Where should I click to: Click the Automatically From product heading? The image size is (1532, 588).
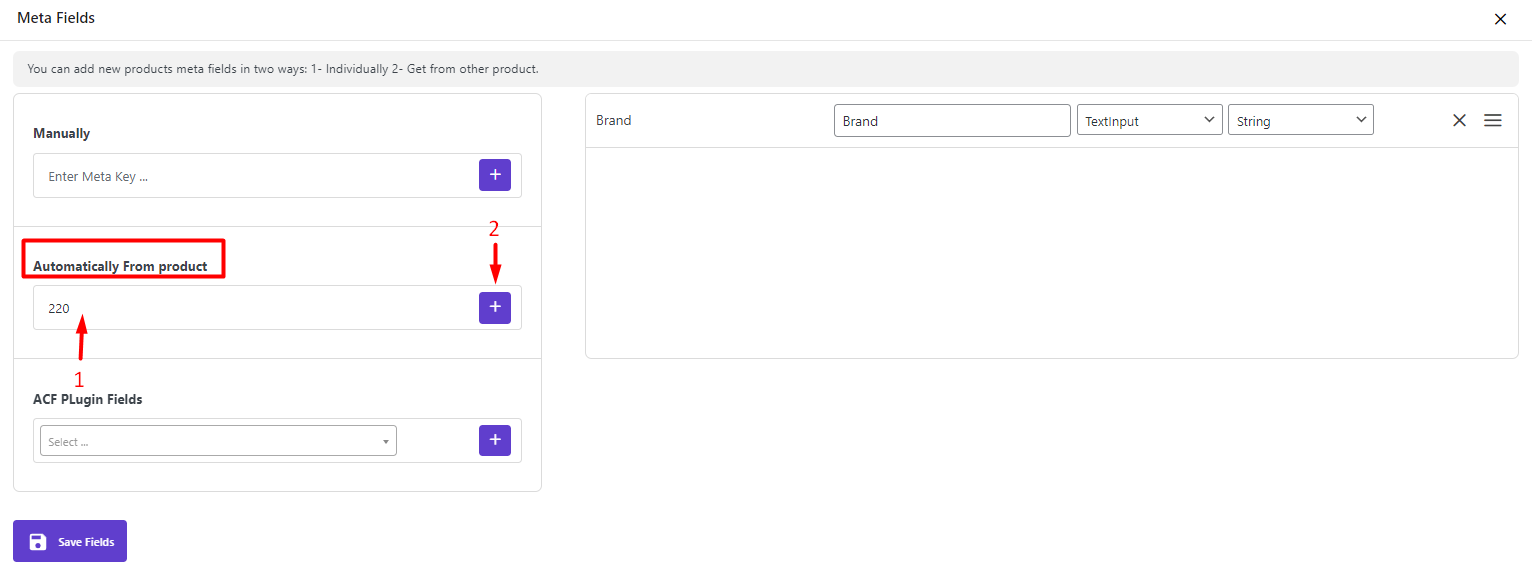(x=121, y=266)
